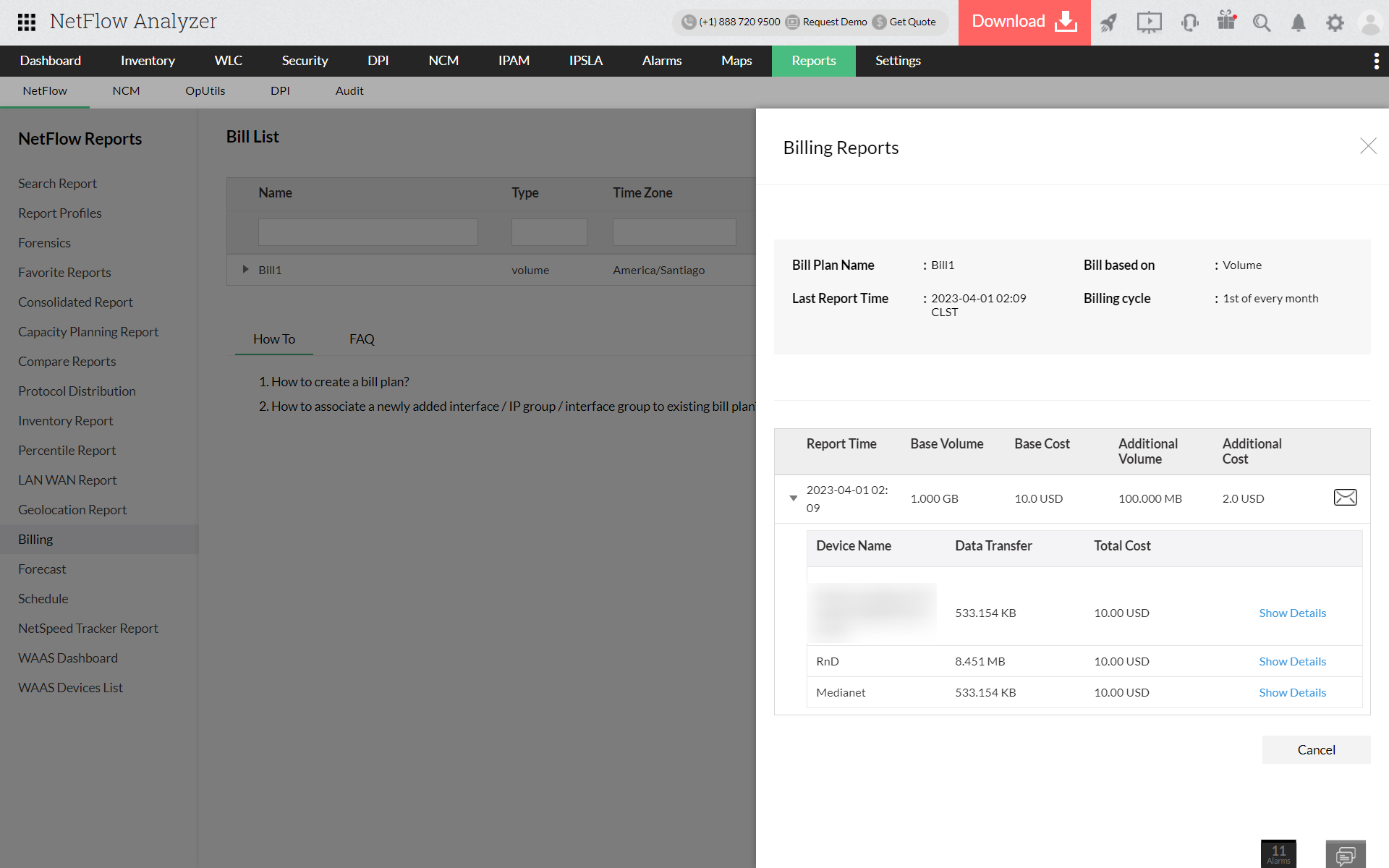
Task: Click the Name filter input field
Action: point(368,231)
